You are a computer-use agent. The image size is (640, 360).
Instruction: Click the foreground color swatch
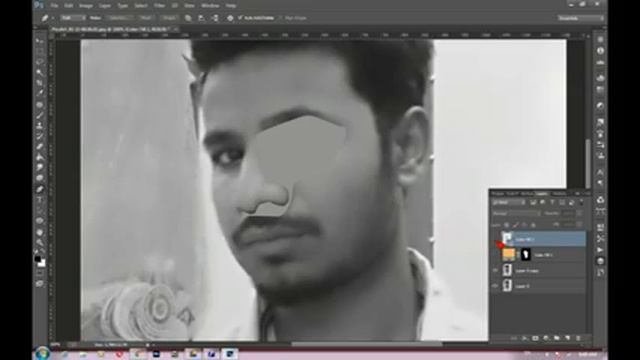(38, 258)
